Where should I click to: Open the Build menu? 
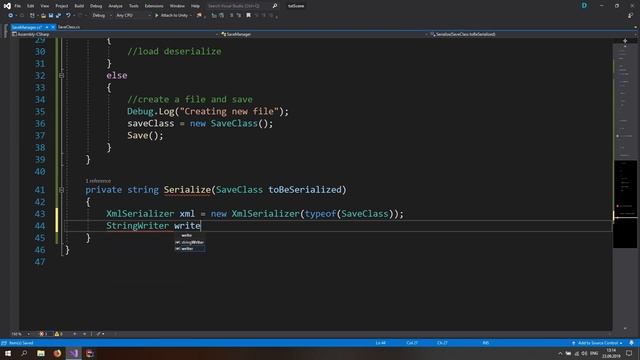[x=79, y=6]
